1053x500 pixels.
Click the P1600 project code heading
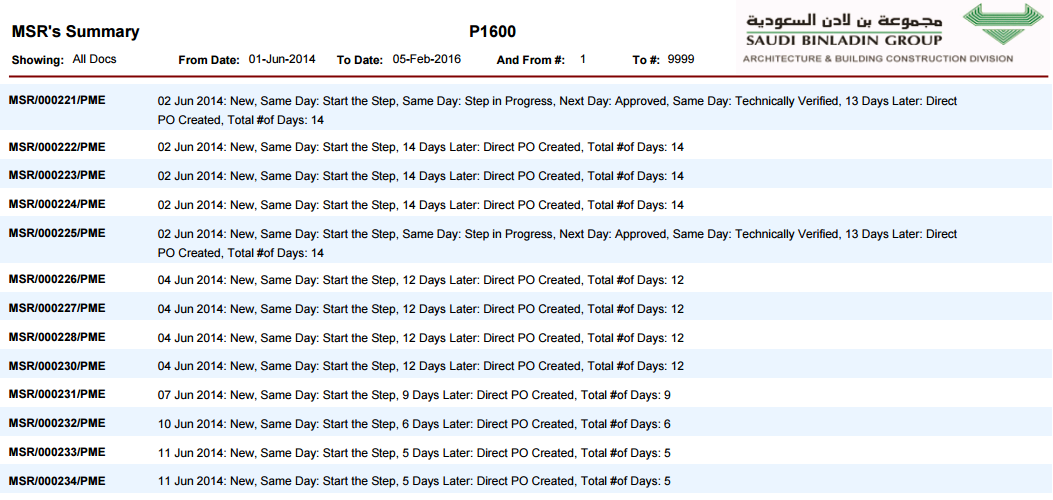click(492, 32)
